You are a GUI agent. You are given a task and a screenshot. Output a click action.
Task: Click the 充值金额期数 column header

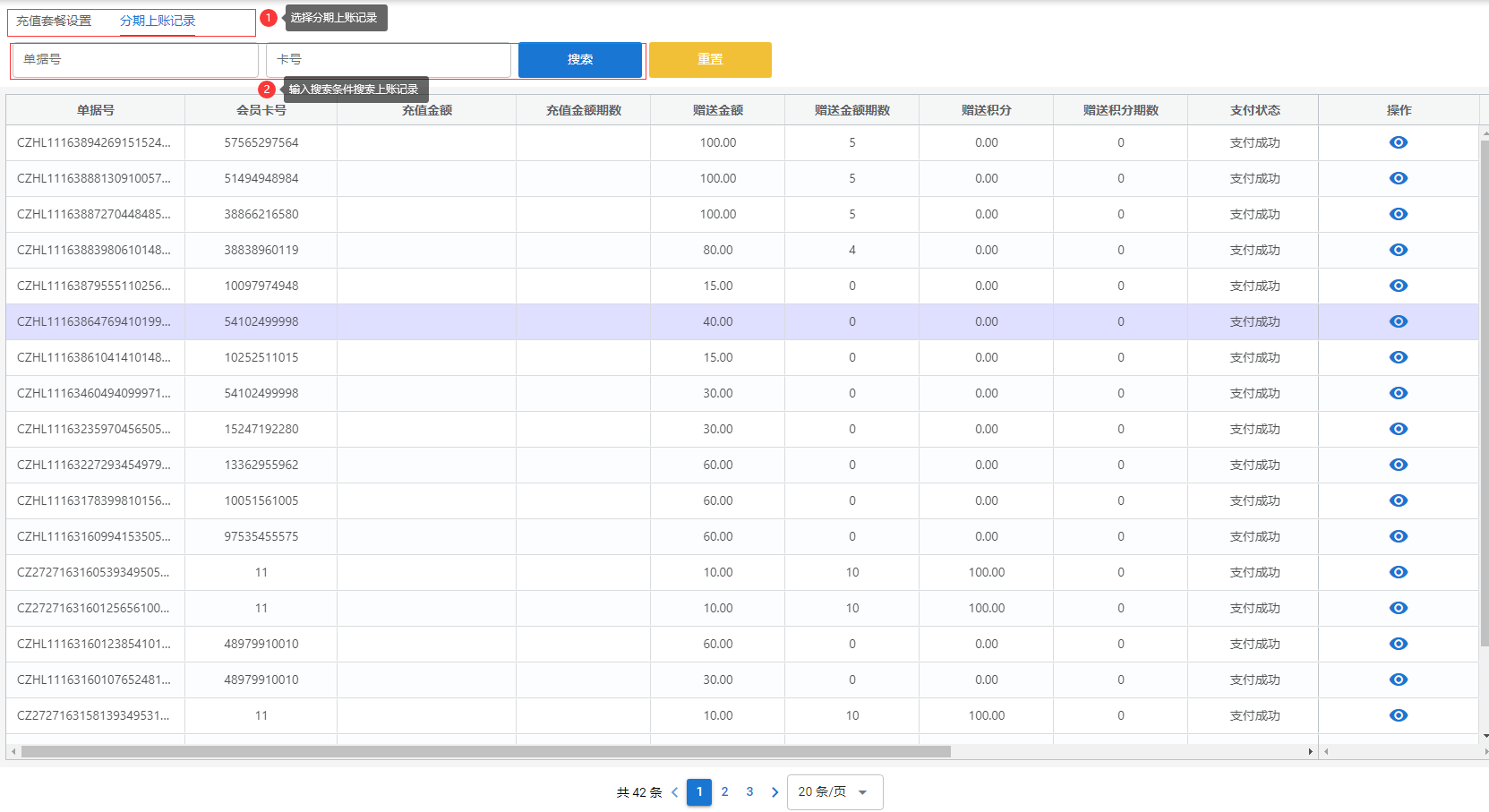coord(584,110)
